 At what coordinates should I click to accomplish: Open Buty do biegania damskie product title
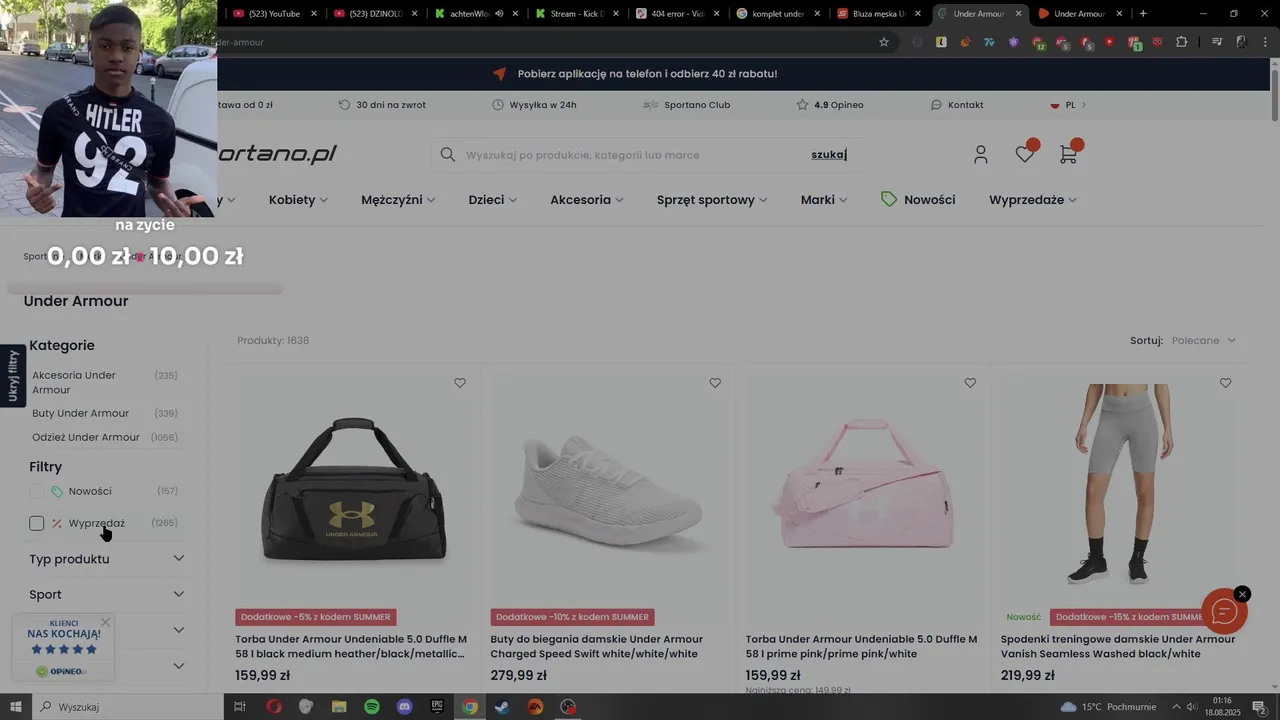[x=596, y=646]
